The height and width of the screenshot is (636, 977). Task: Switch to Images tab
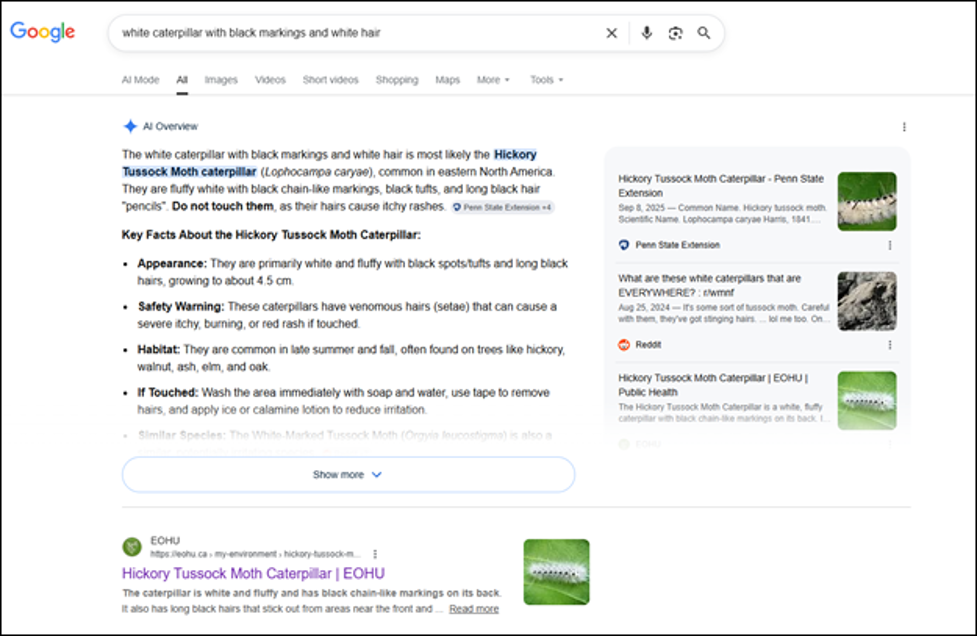pos(221,80)
